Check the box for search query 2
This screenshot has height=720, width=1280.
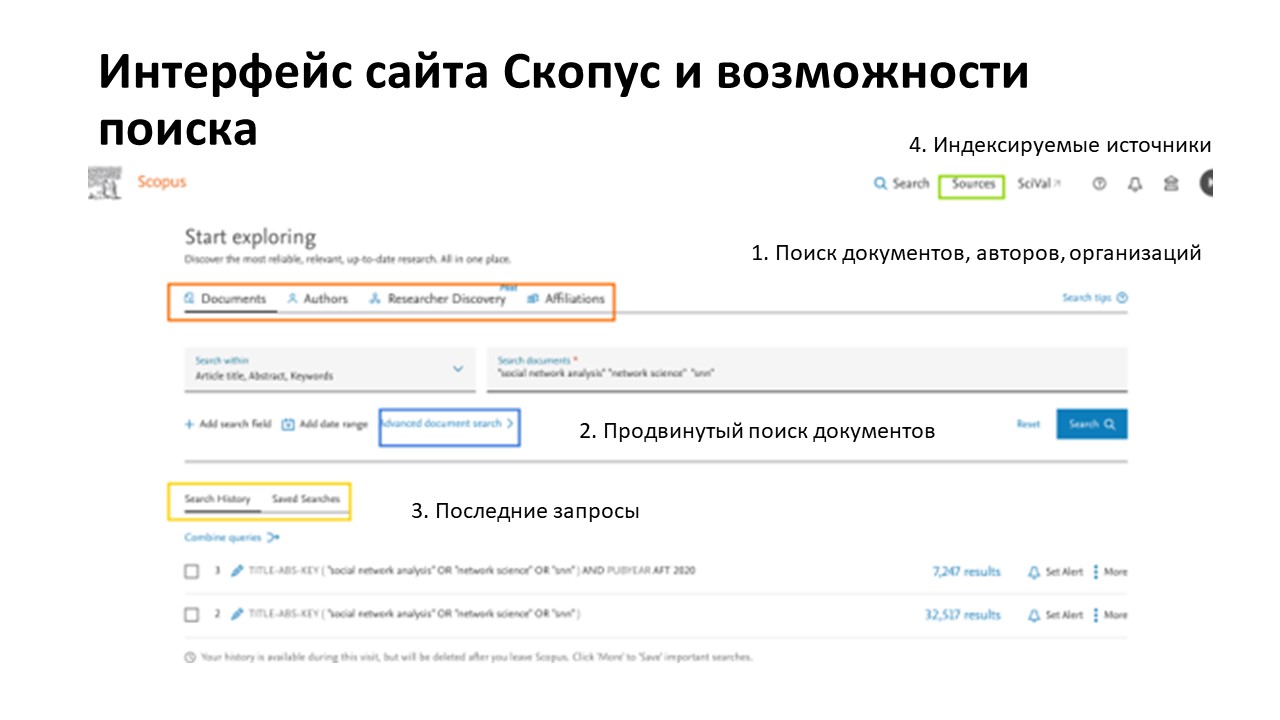click(x=192, y=615)
